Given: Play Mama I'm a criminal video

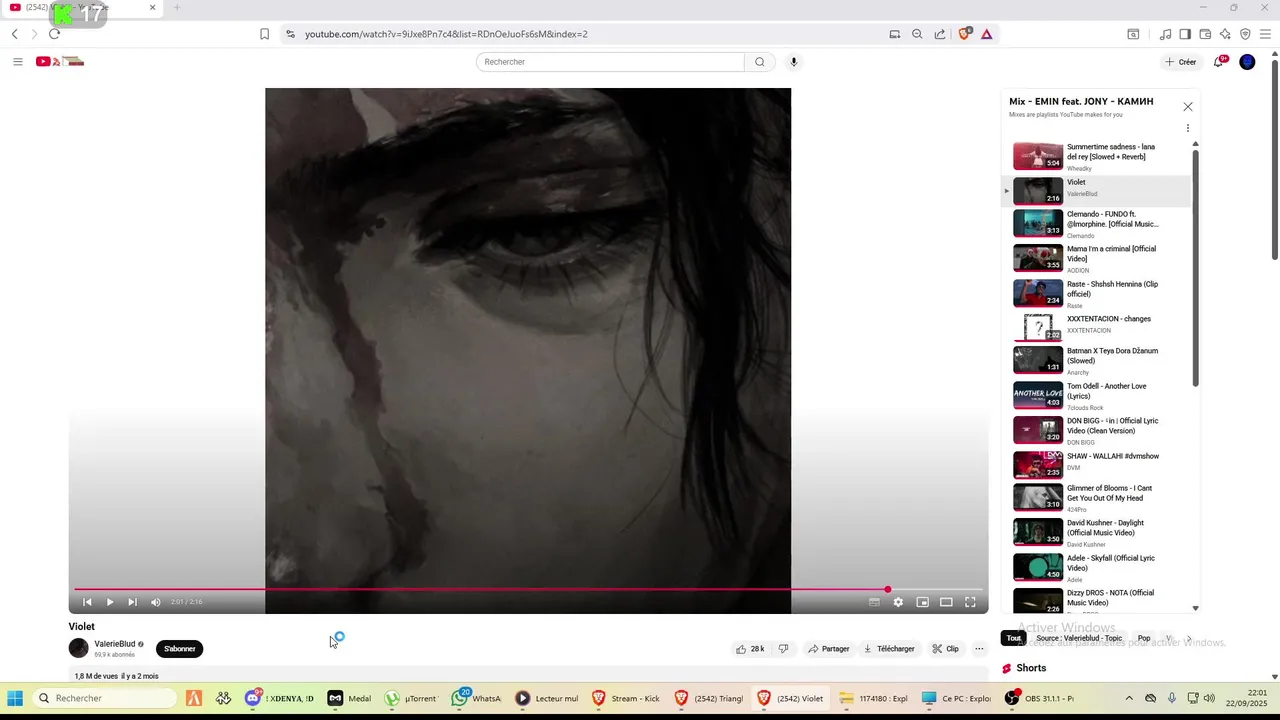Looking at the screenshot, I should click(1097, 259).
